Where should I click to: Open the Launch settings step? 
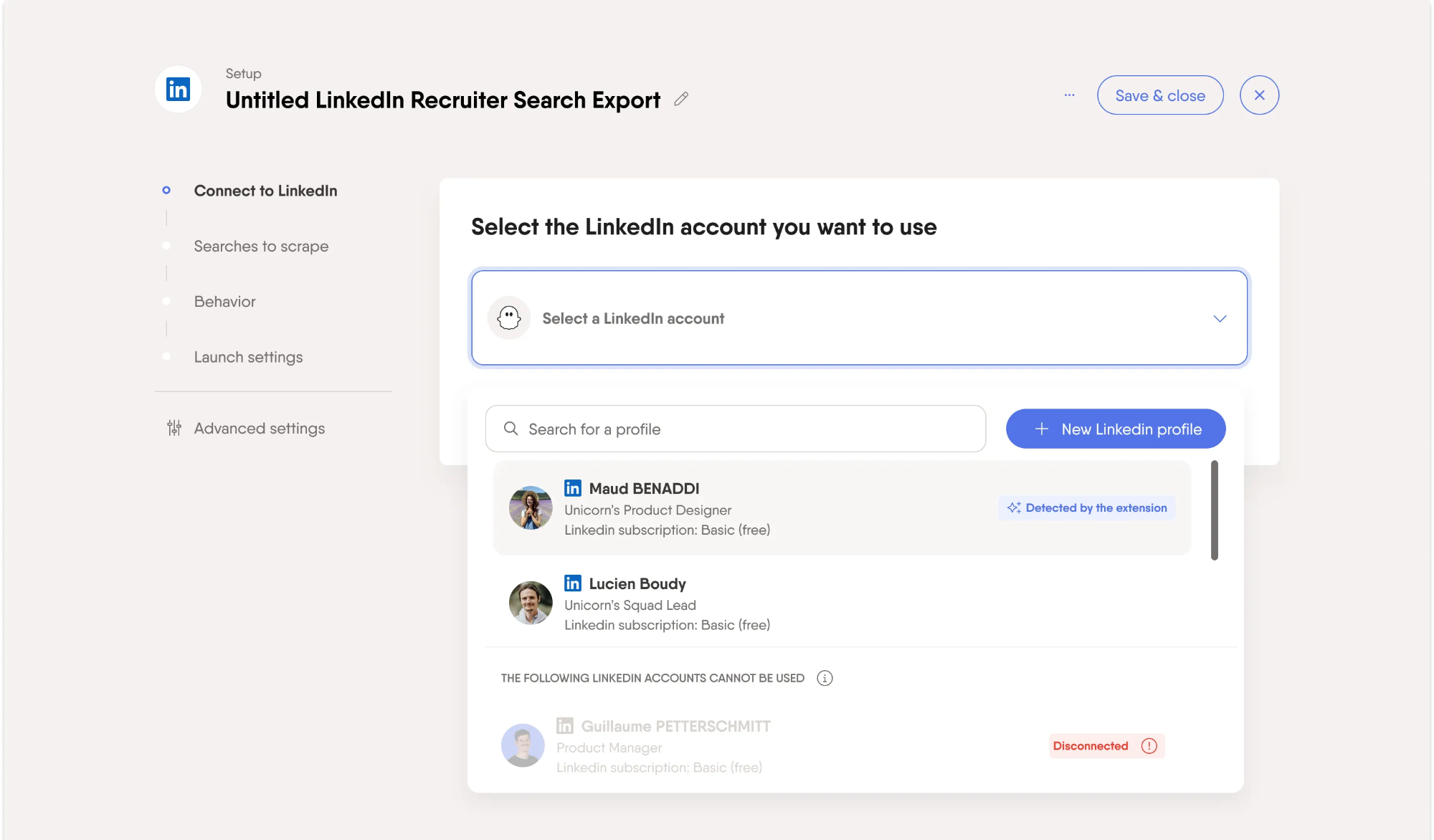pyautogui.click(x=248, y=357)
